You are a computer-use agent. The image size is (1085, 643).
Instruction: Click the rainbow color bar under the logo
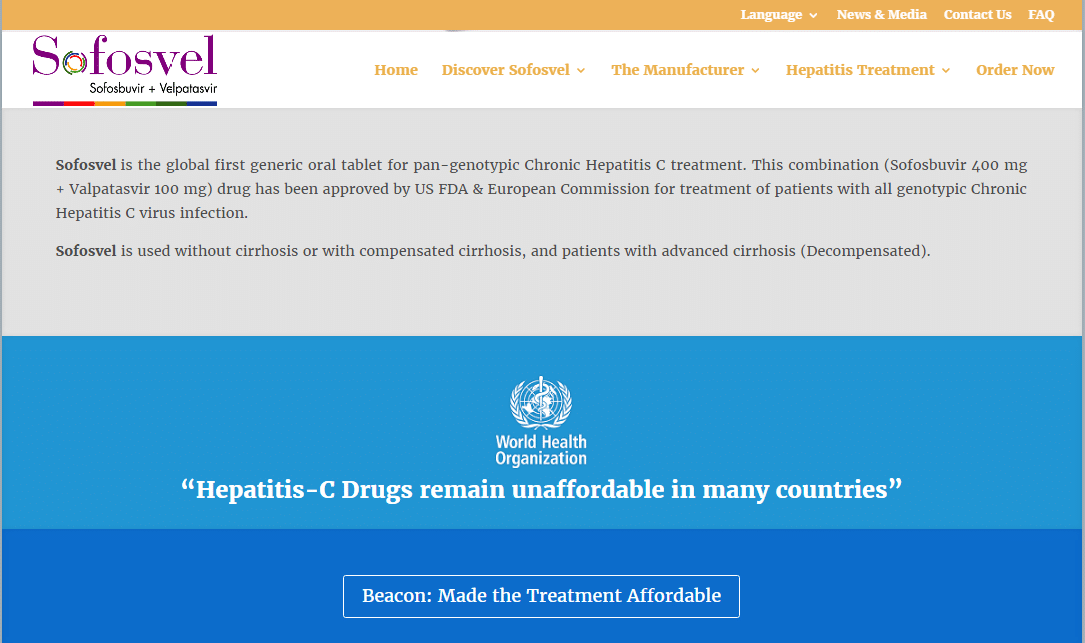pos(125,104)
